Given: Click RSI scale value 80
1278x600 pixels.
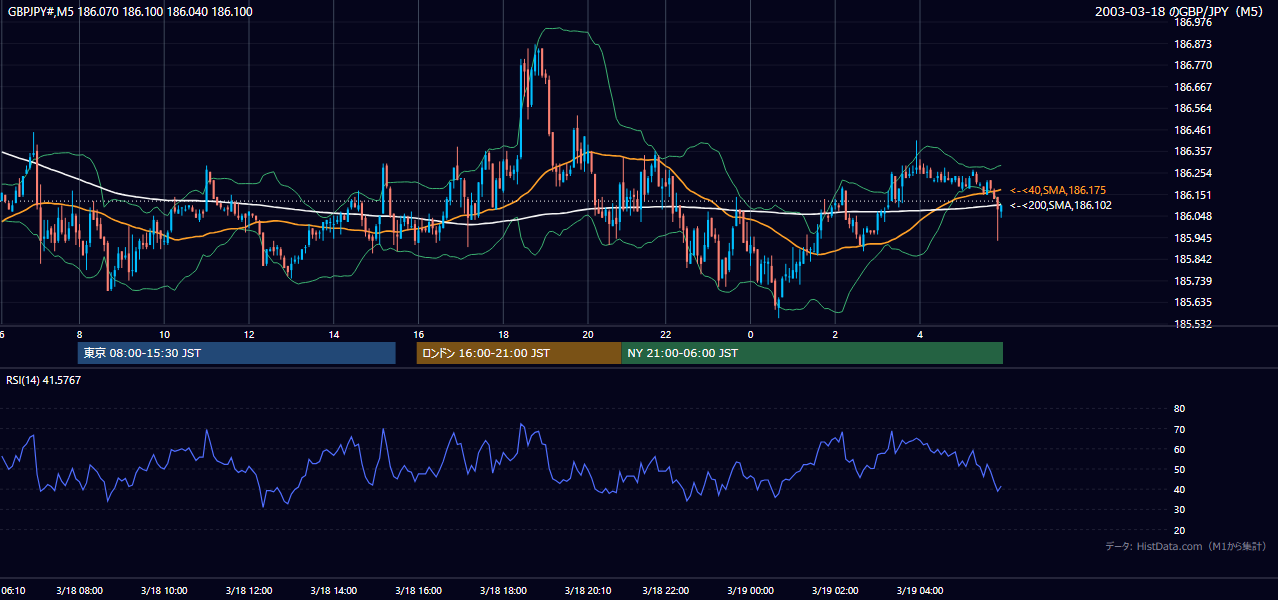Looking at the screenshot, I should click(1179, 409).
